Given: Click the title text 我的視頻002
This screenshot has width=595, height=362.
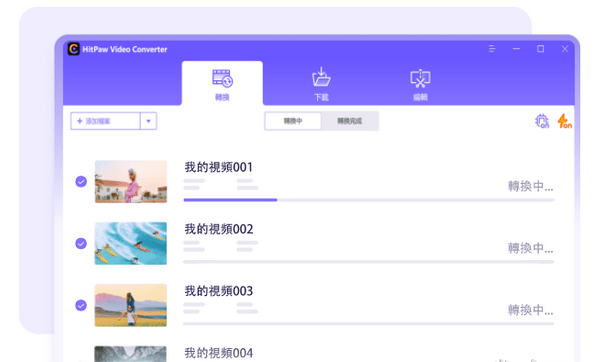Looking at the screenshot, I should (219, 229).
